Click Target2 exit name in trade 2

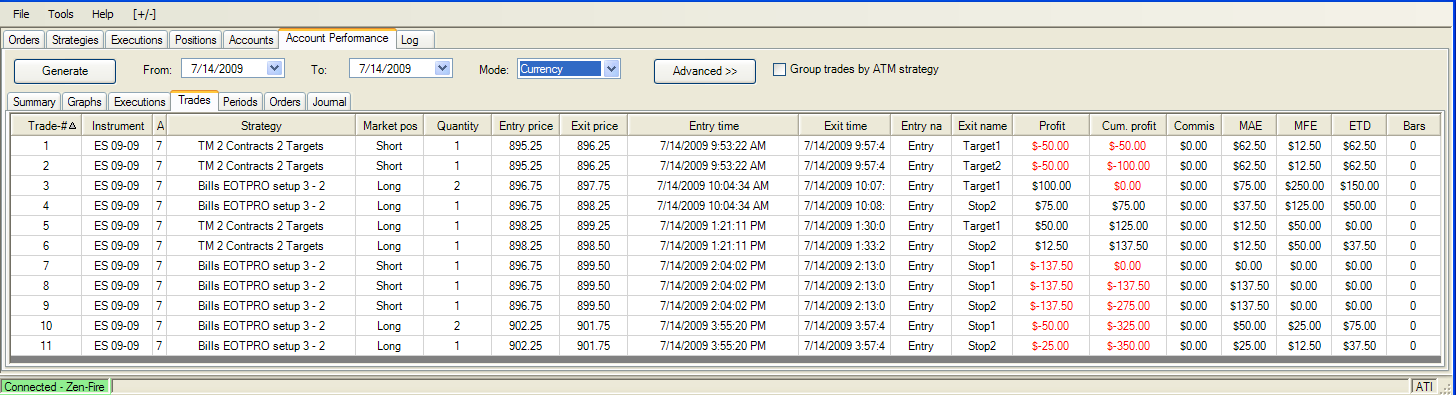(x=982, y=166)
